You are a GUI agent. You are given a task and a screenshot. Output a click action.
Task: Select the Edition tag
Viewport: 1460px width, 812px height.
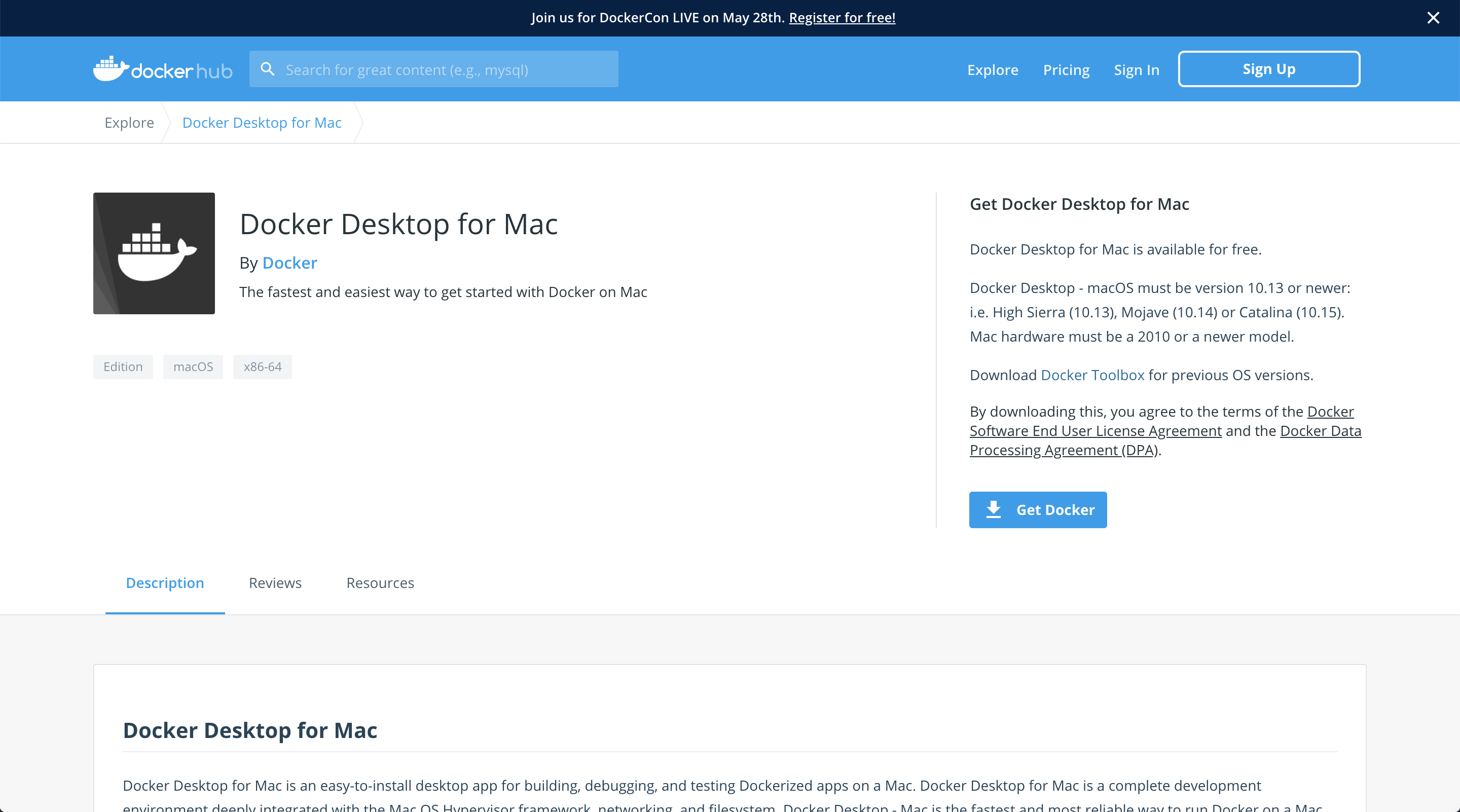pos(123,366)
